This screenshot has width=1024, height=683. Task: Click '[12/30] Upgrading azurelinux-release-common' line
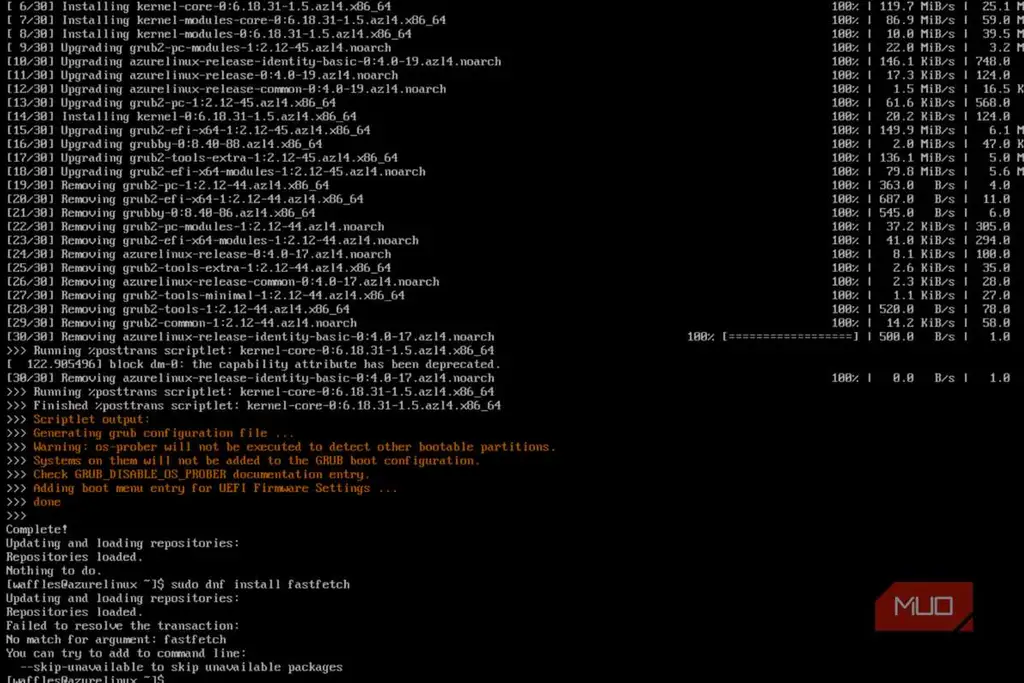coord(226,89)
